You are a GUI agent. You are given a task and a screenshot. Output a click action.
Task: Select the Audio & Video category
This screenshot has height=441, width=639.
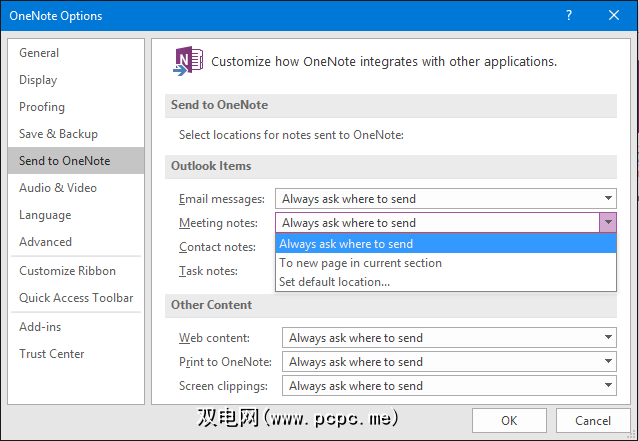click(x=58, y=188)
